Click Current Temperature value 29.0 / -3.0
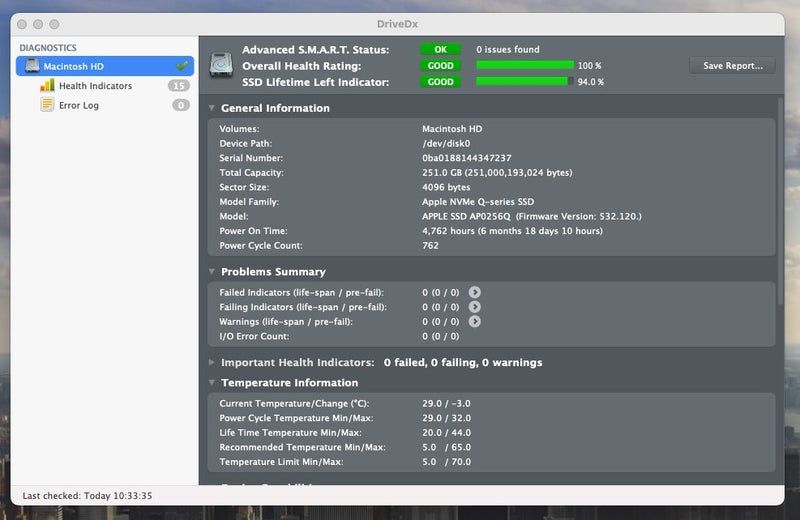Image resolution: width=800 pixels, height=520 pixels. (446, 403)
